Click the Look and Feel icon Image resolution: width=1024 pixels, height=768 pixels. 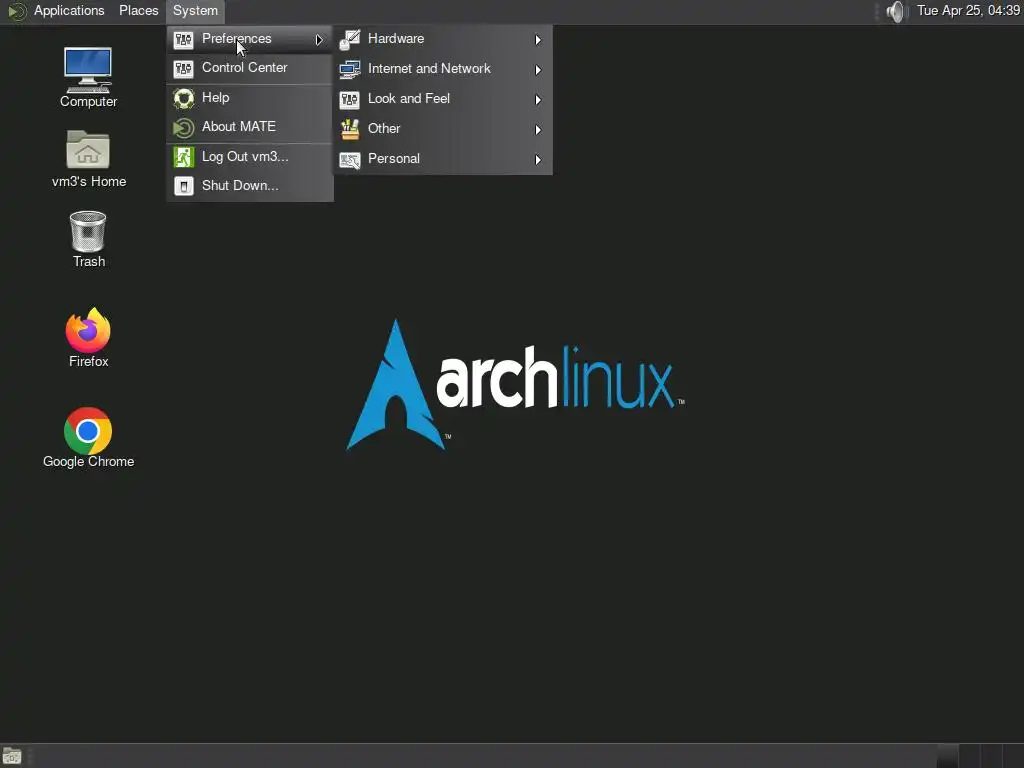pyautogui.click(x=350, y=99)
